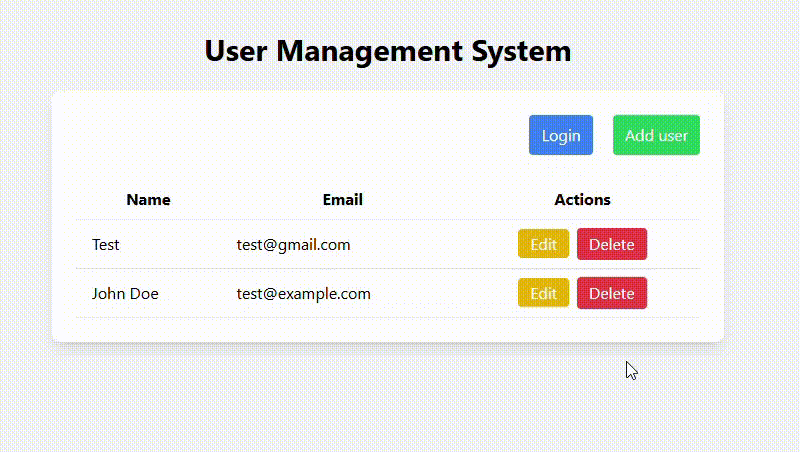Delete the Test user
The height and width of the screenshot is (452, 800).
pyautogui.click(x=612, y=244)
